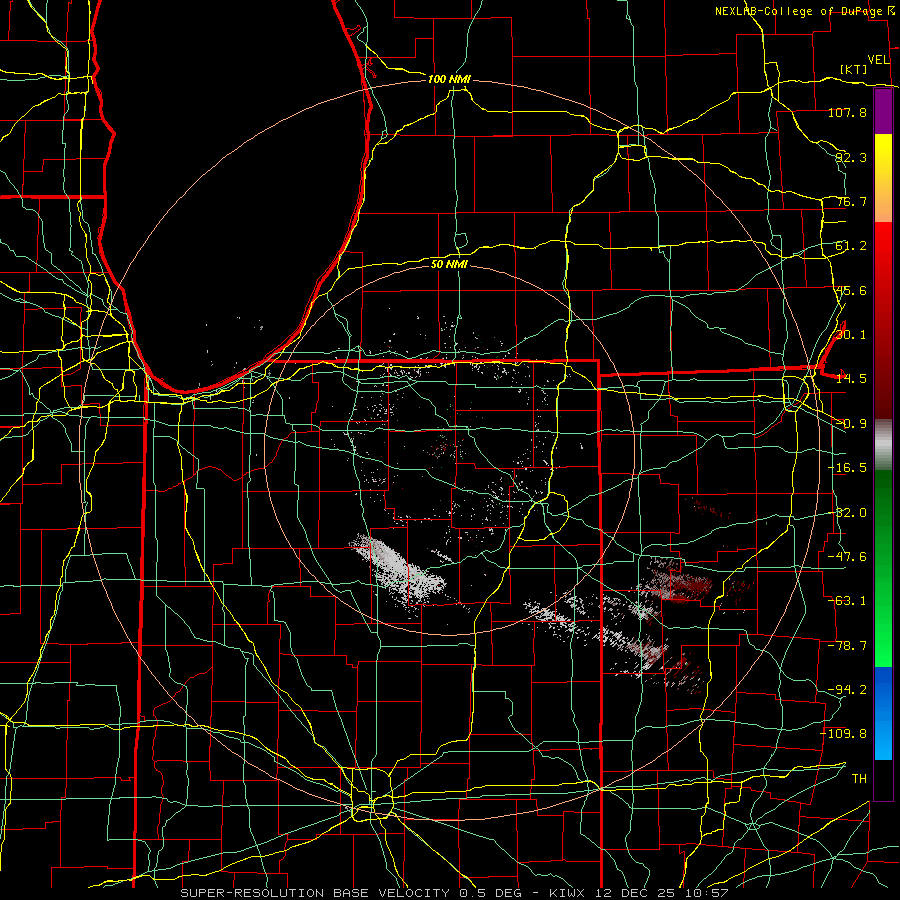This screenshot has height=900, width=900.
Task: Select the -0.9 scale value
Action: point(851,424)
